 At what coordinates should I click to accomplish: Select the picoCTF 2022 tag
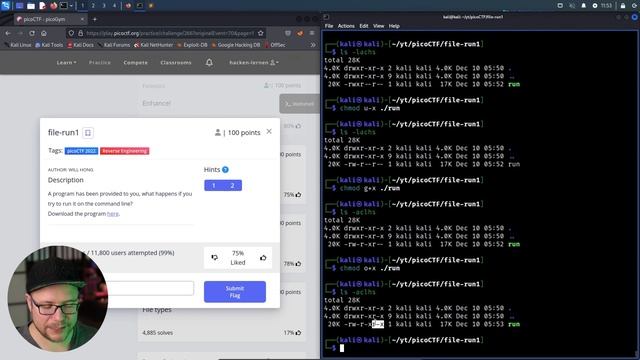81,151
